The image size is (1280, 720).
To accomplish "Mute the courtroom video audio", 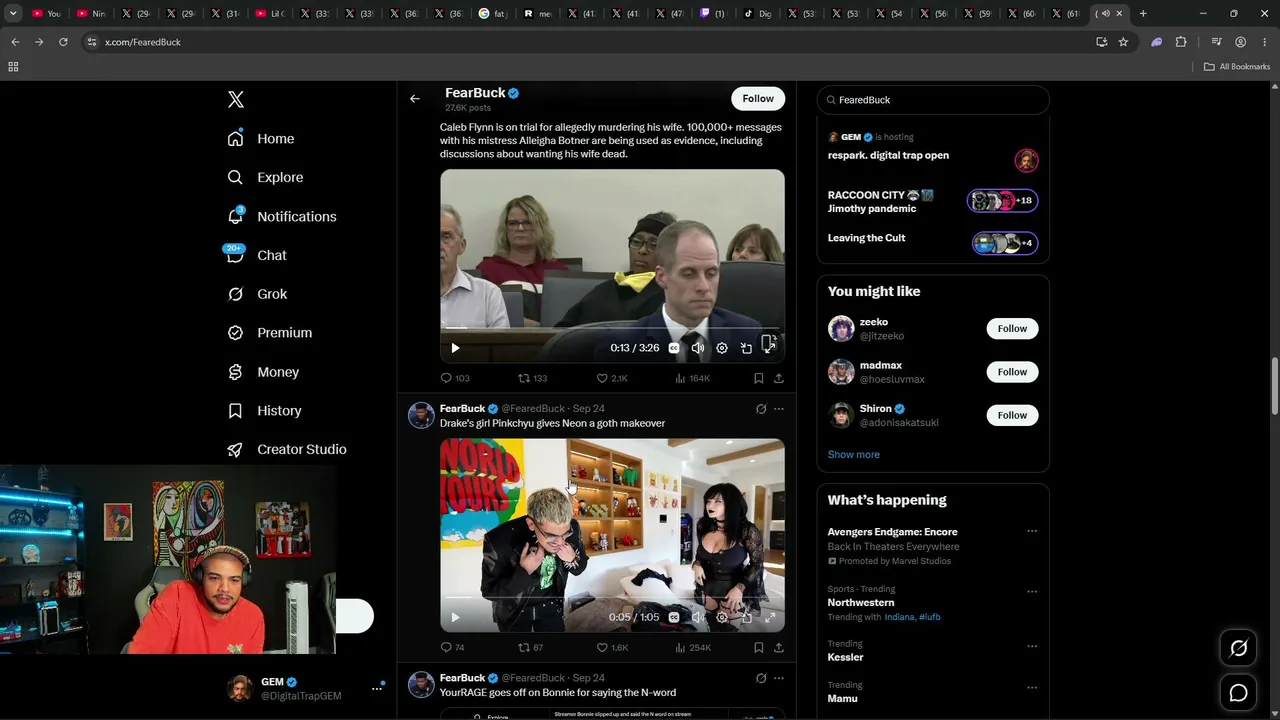I will [698, 348].
